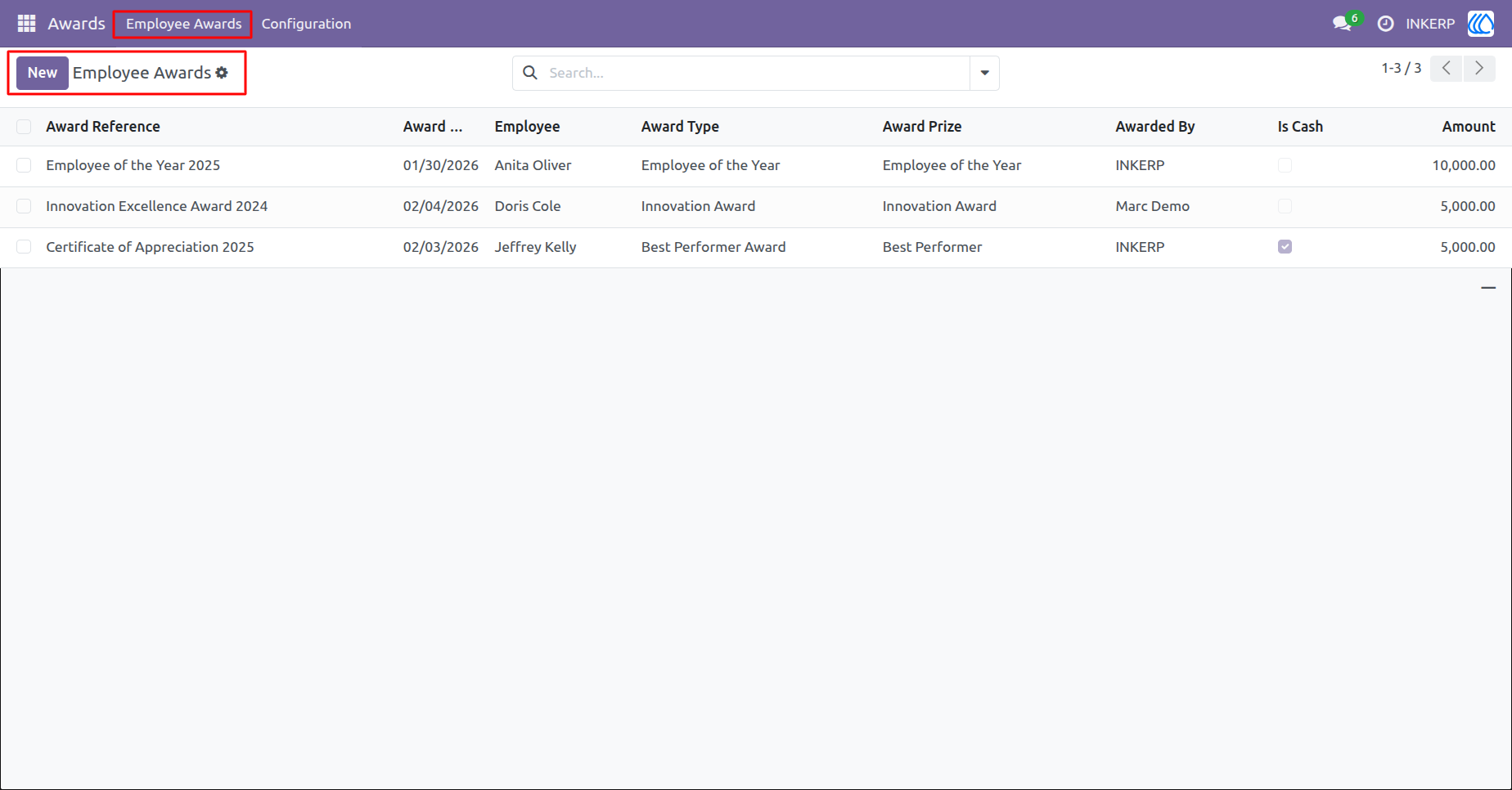The image size is (1512, 790).
Task: Click the user avatar logo
Action: click(x=1481, y=24)
